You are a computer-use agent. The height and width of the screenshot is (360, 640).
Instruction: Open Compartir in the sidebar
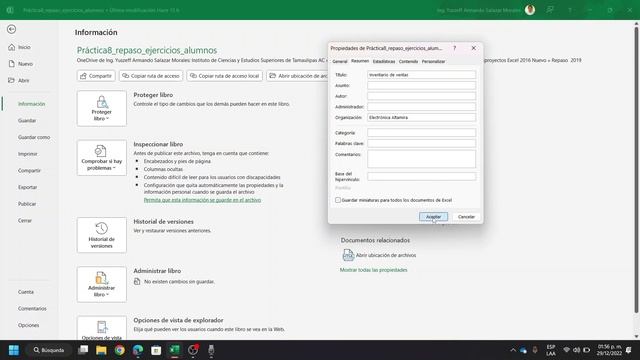point(29,171)
